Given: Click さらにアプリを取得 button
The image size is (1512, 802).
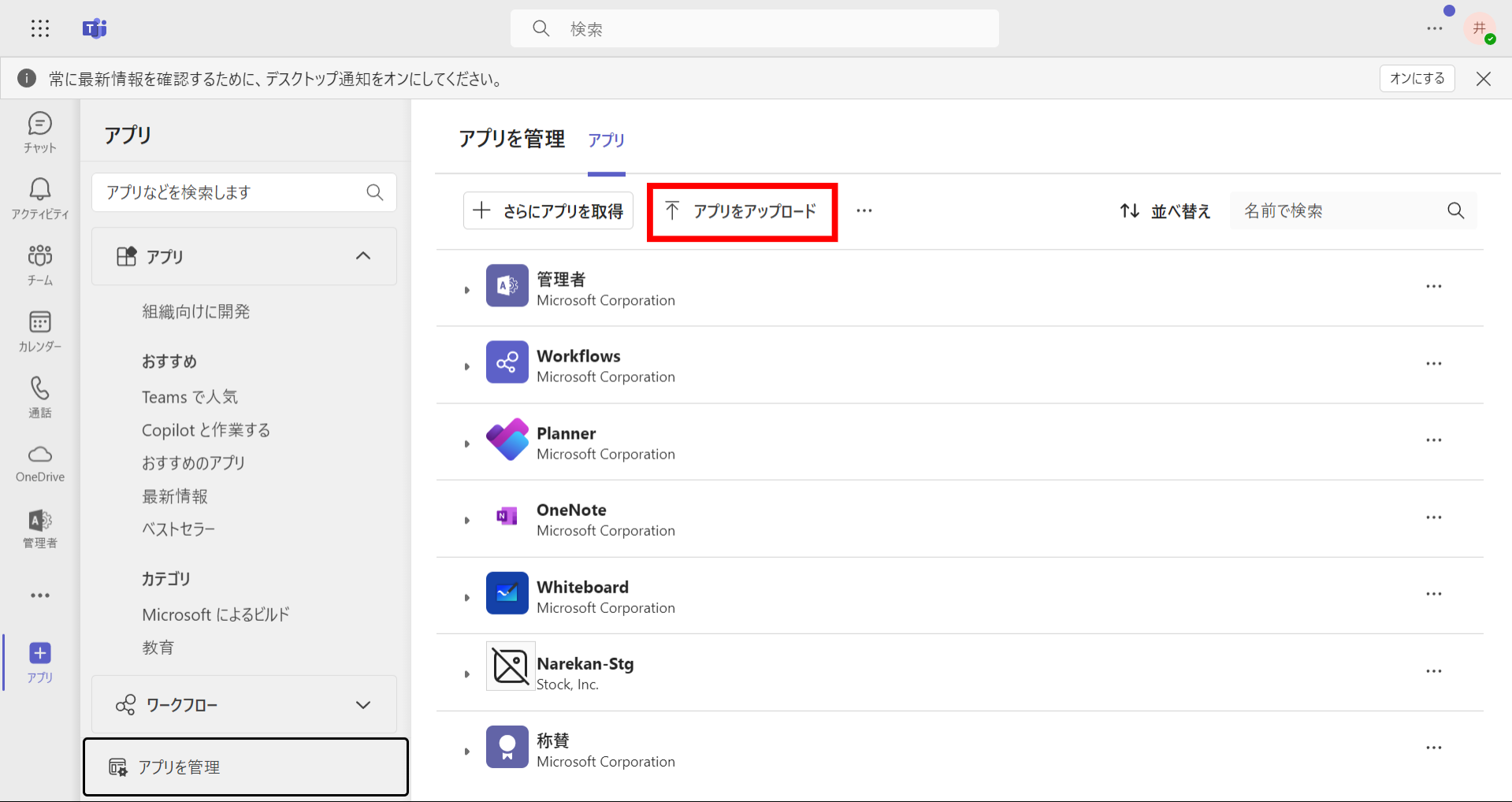Looking at the screenshot, I should pyautogui.click(x=548, y=211).
